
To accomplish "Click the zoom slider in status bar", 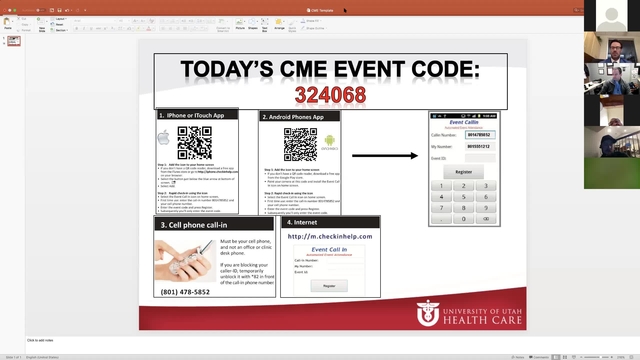I will point(596,357).
